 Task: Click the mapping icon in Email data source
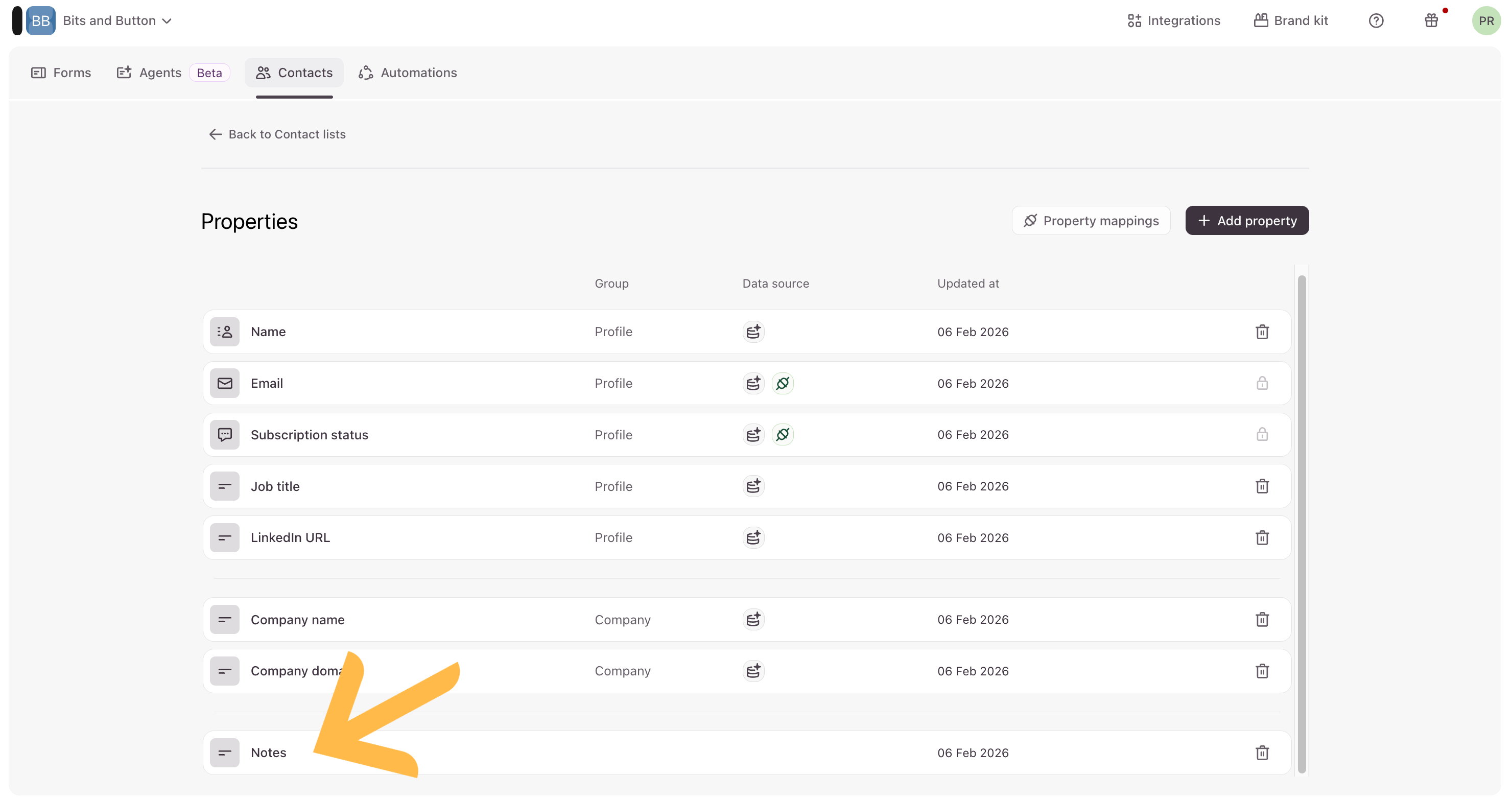coord(783,383)
